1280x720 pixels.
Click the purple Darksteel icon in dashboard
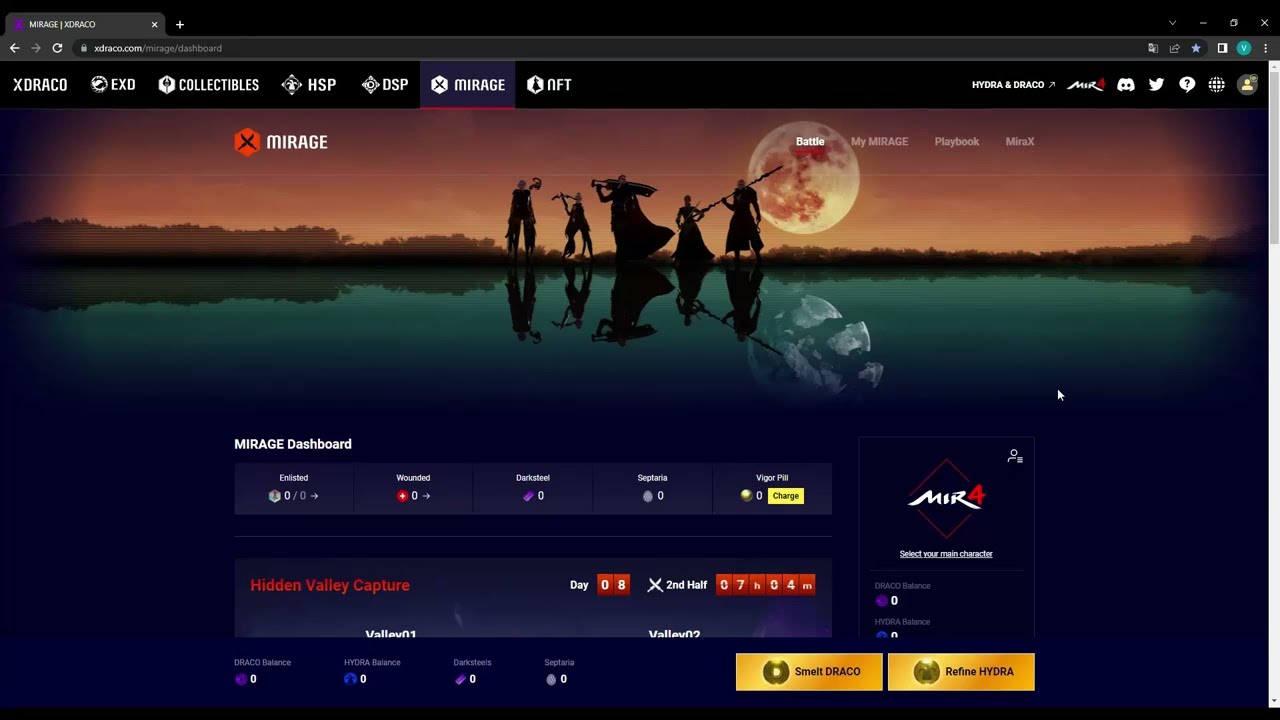coord(529,496)
